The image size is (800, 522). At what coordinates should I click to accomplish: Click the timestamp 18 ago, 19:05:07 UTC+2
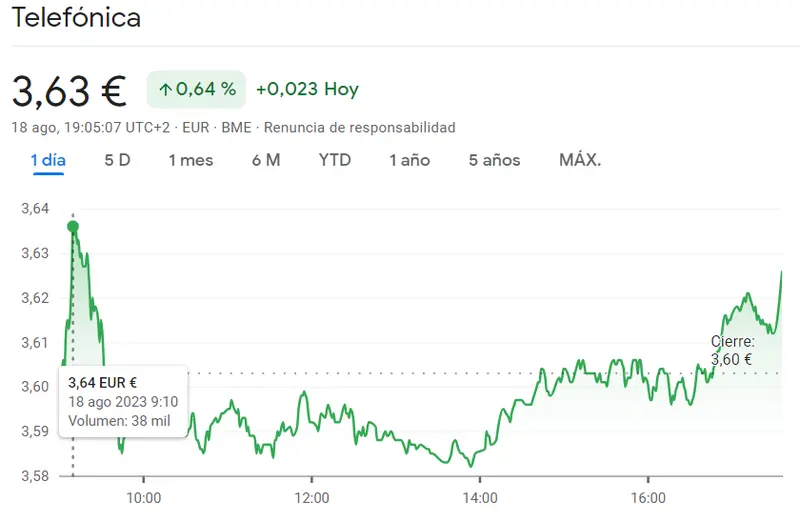91,128
